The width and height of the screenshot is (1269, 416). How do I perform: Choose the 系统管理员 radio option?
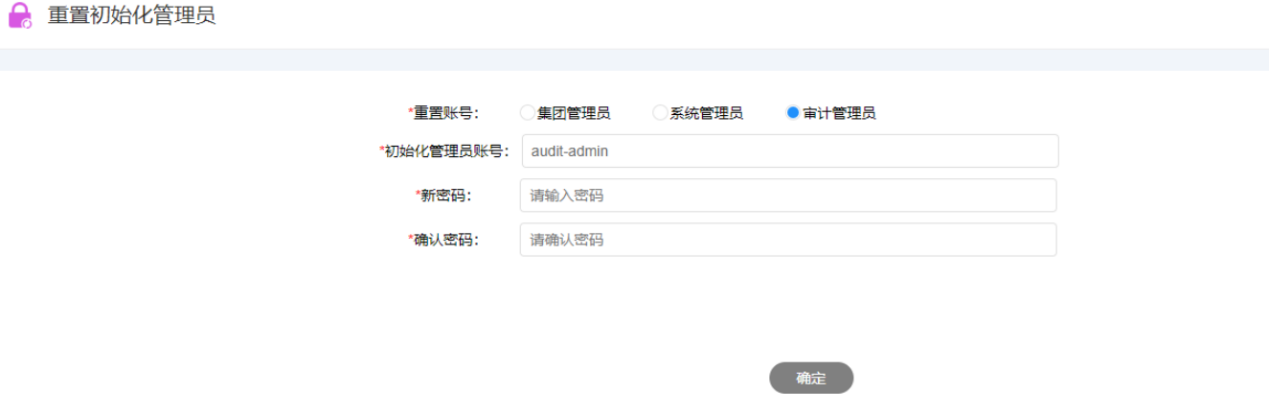(659, 113)
